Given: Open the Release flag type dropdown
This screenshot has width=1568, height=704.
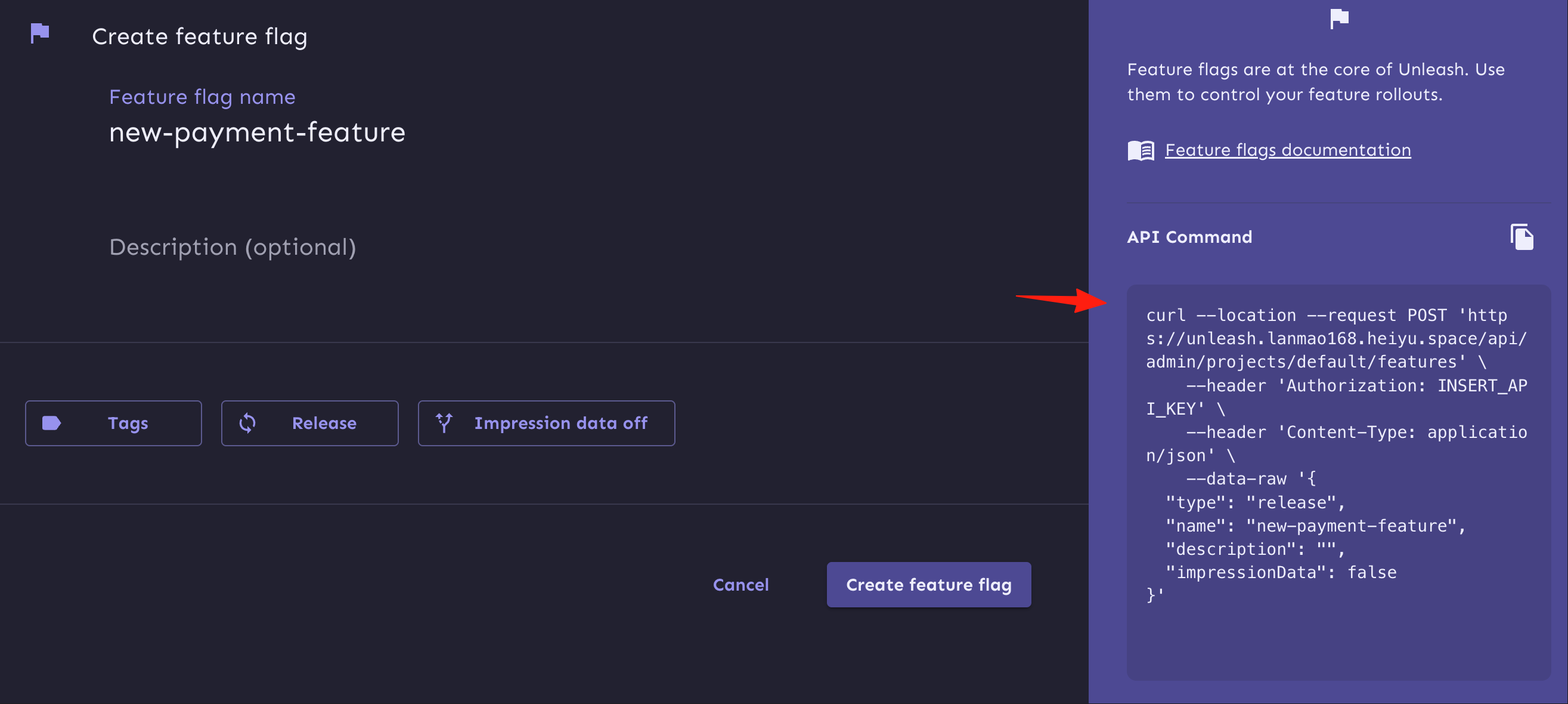Looking at the screenshot, I should (310, 423).
